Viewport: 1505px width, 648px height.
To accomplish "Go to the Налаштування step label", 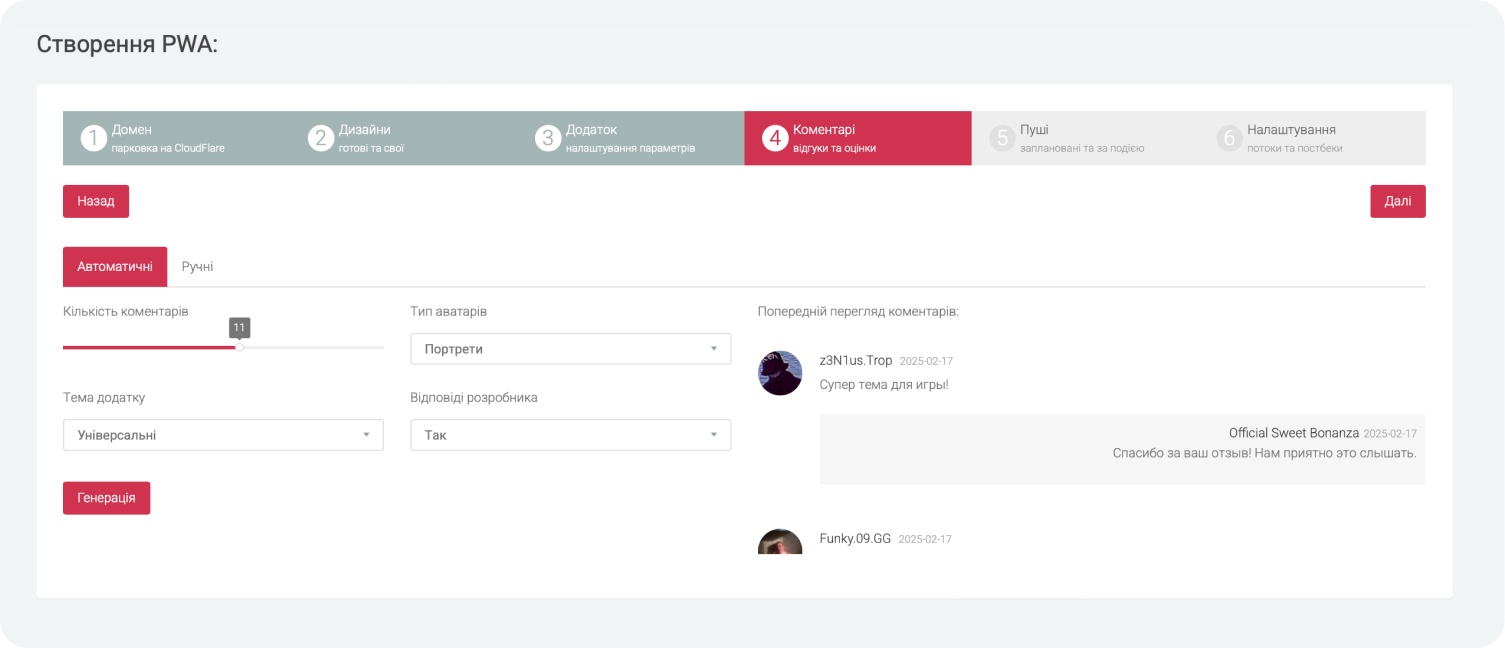I will (x=1291, y=130).
